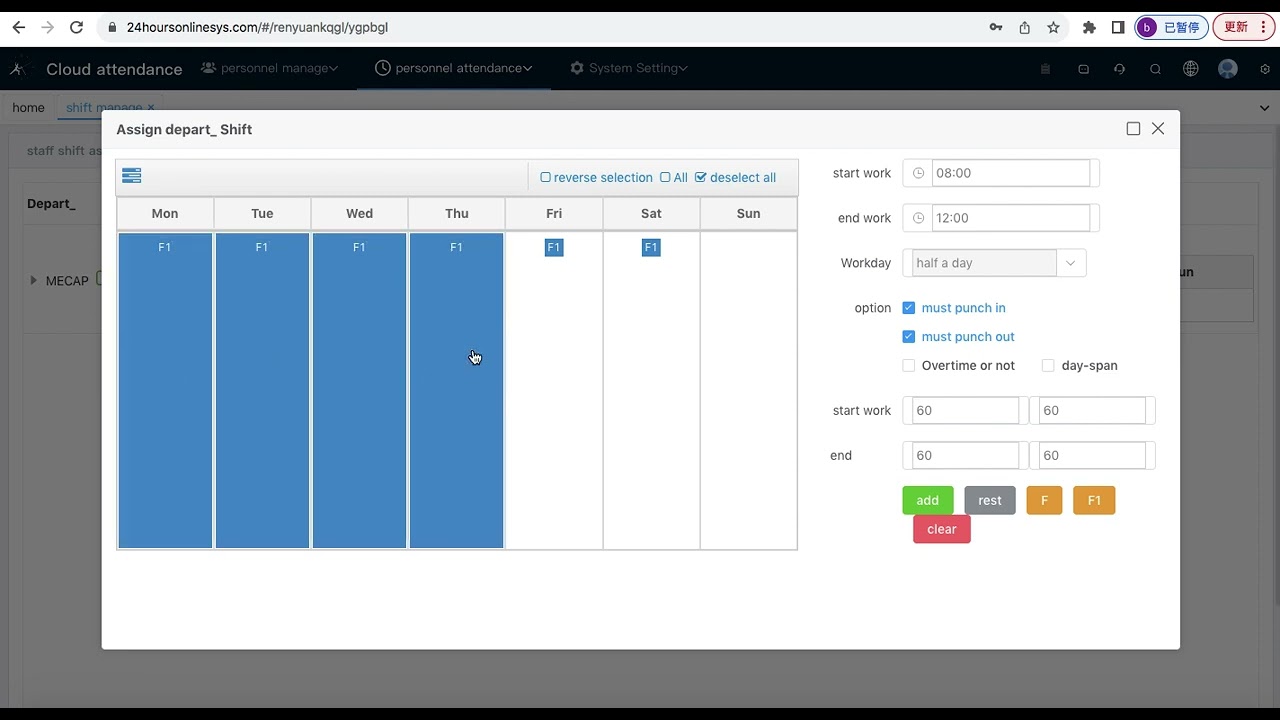The height and width of the screenshot is (720, 1280).
Task: Toggle the deselect all checkbox
Action: [700, 177]
